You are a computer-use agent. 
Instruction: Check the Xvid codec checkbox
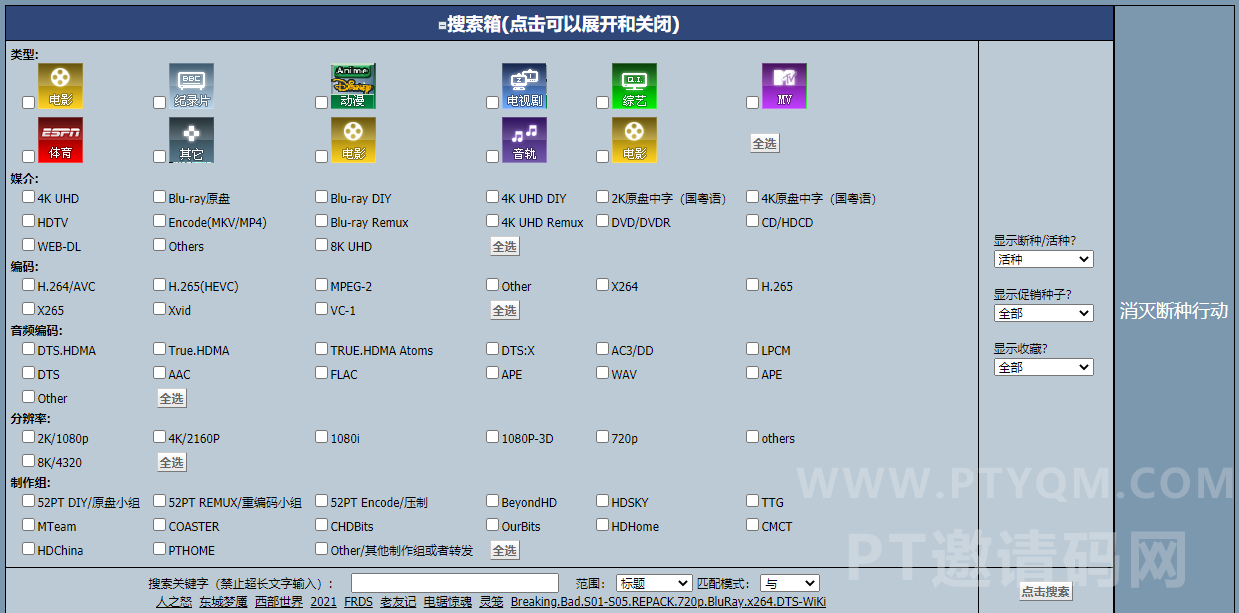point(159,309)
